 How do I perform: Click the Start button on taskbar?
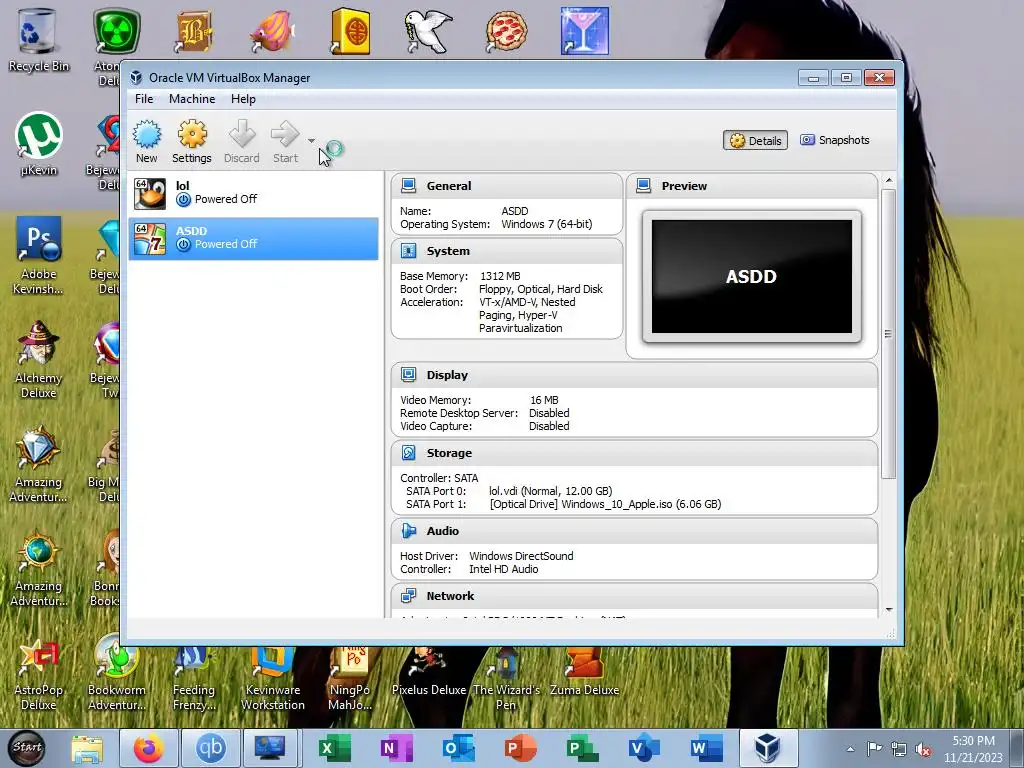click(27, 748)
